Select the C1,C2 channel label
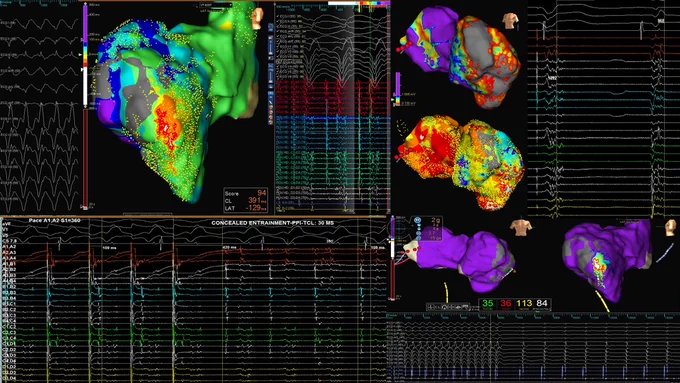Viewport: 680px width, 383px height. [9, 327]
